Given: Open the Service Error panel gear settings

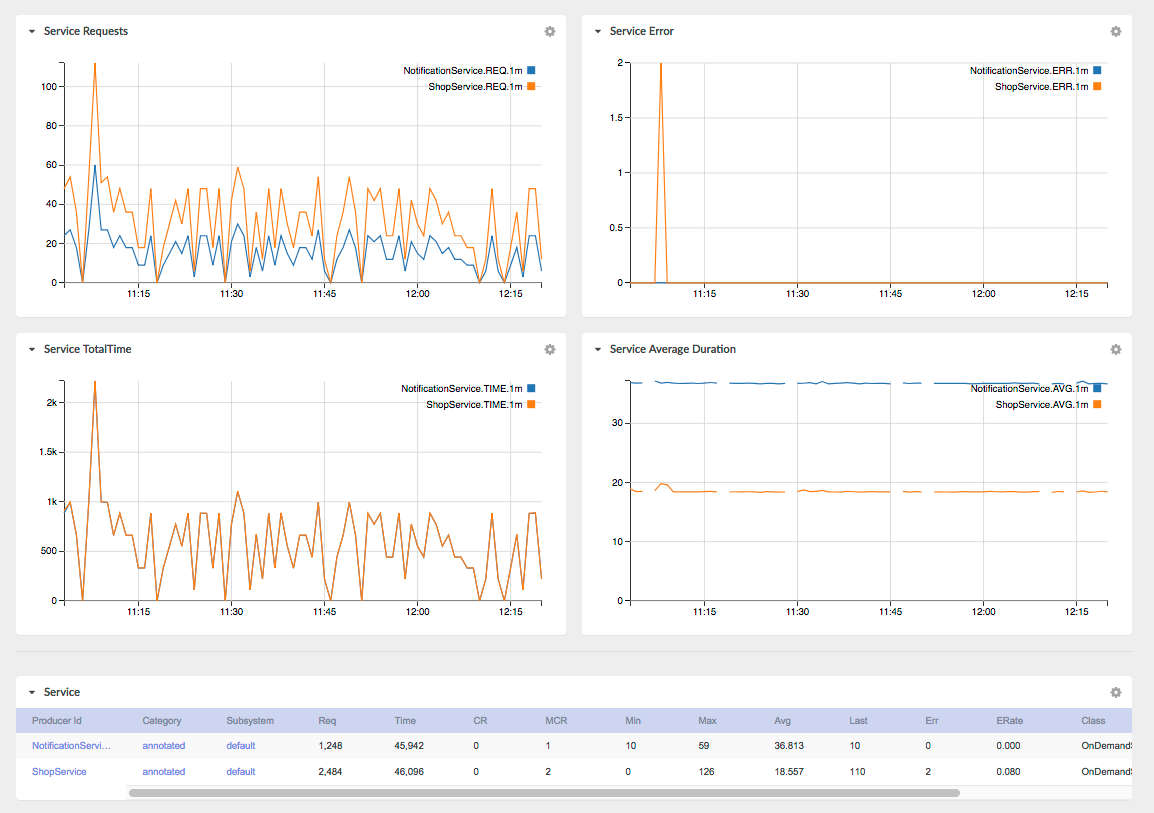Looking at the screenshot, I should tap(1116, 32).
